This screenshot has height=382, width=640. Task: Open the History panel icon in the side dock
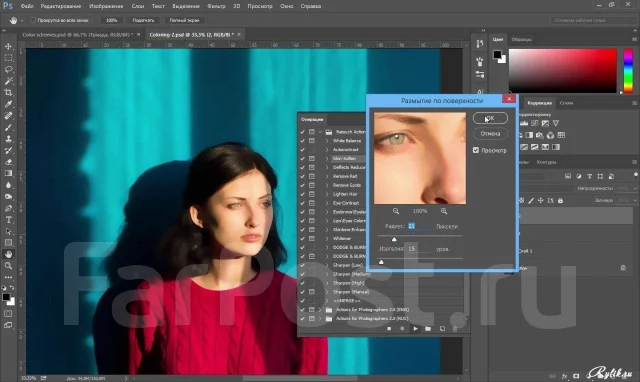point(480,43)
